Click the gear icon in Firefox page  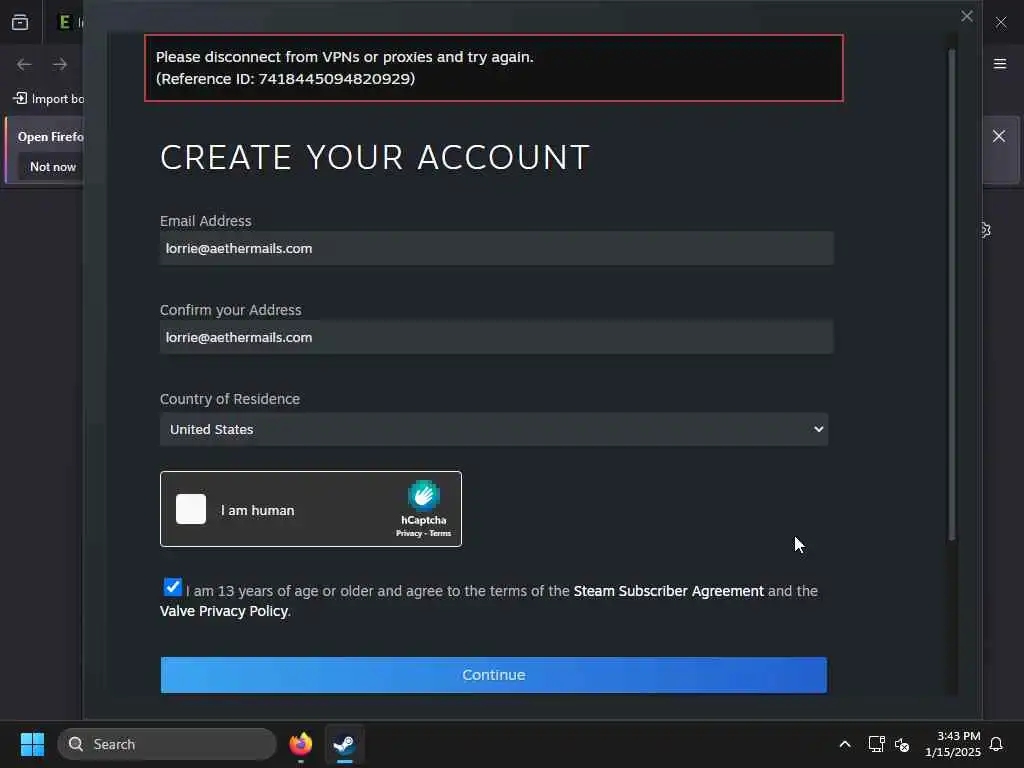985,230
